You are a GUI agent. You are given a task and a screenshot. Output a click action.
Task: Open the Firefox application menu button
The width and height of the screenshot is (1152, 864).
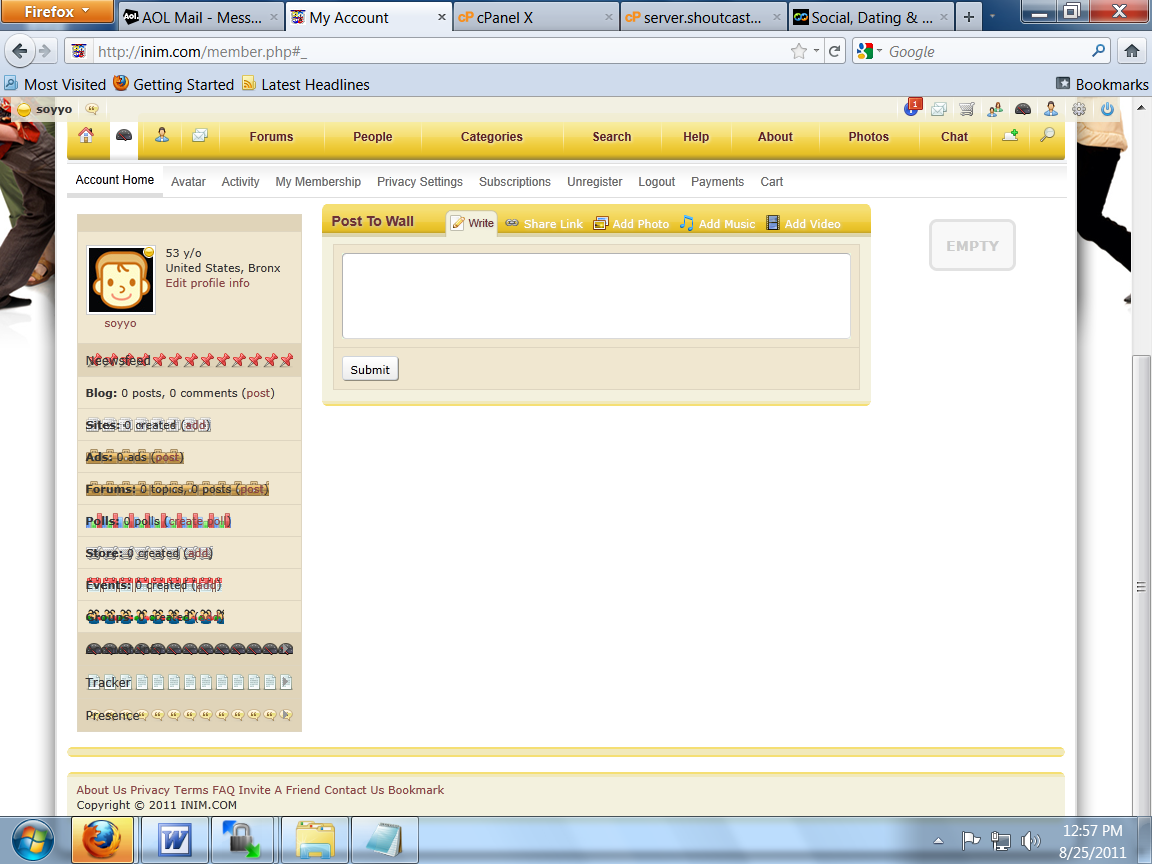coord(56,13)
